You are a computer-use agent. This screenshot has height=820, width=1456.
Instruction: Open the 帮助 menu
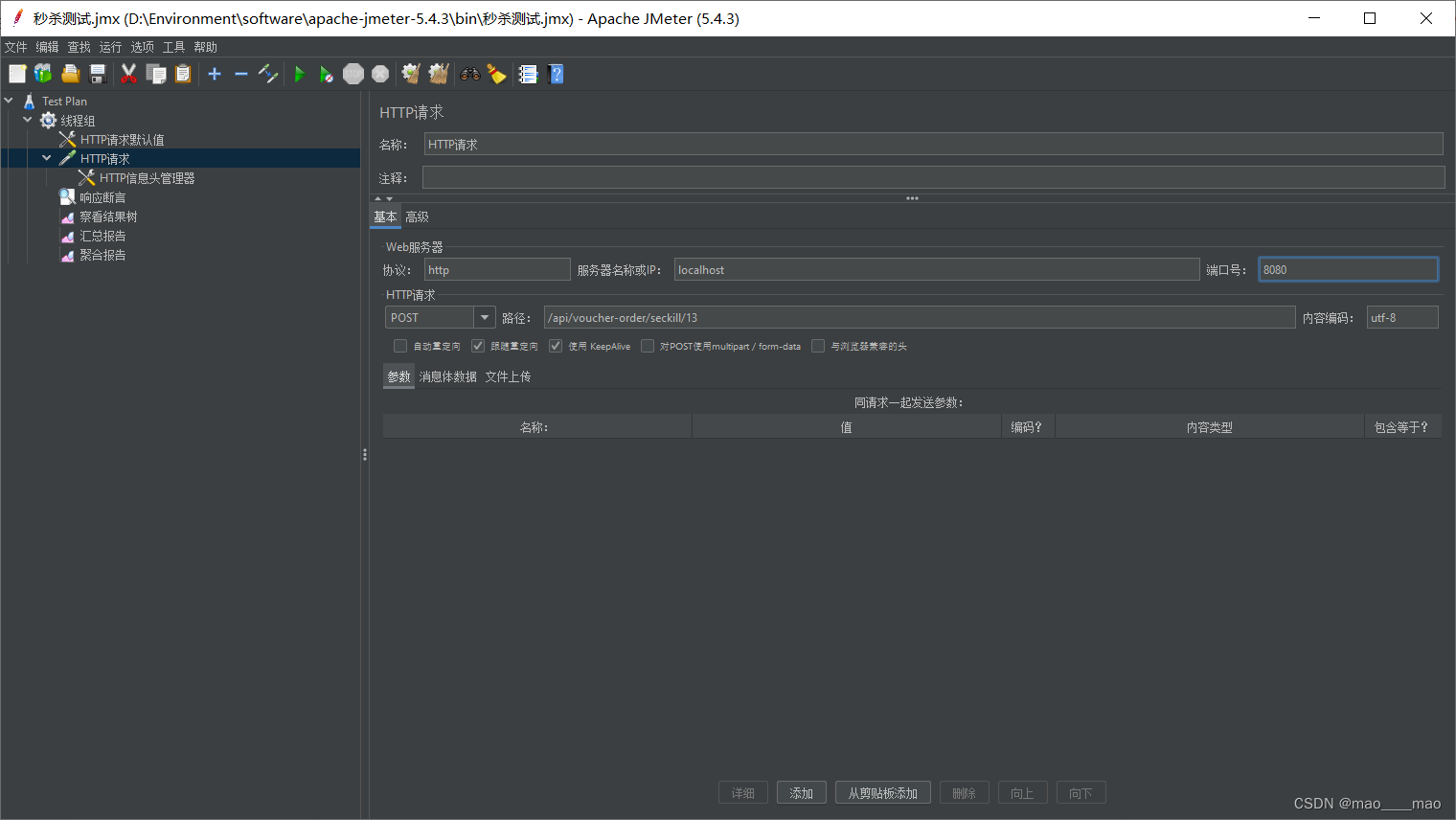tap(205, 47)
